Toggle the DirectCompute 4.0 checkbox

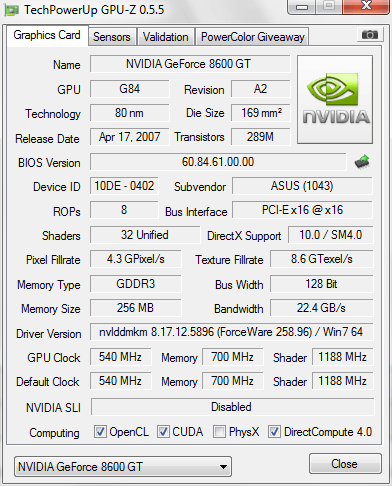274,432
